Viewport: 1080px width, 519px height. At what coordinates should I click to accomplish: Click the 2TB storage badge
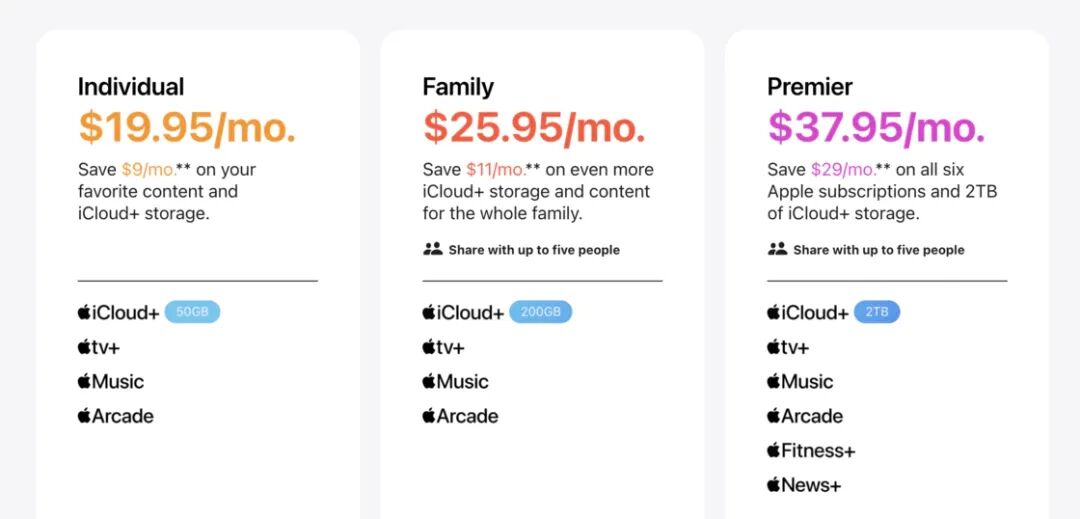click(x=877, y=313)
